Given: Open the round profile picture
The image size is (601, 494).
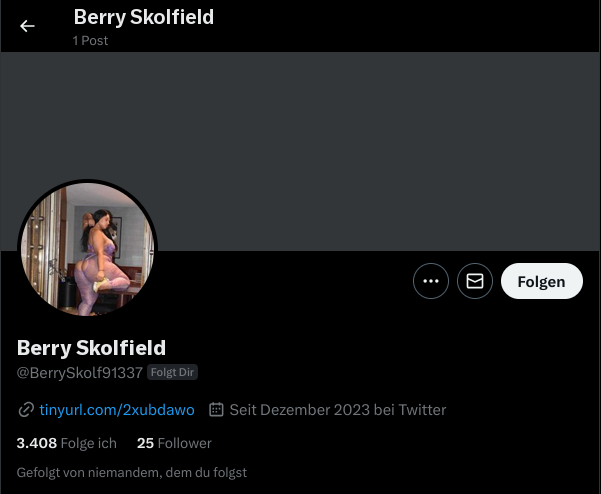Looking at the screenshot, I should [x=87, y=249].
